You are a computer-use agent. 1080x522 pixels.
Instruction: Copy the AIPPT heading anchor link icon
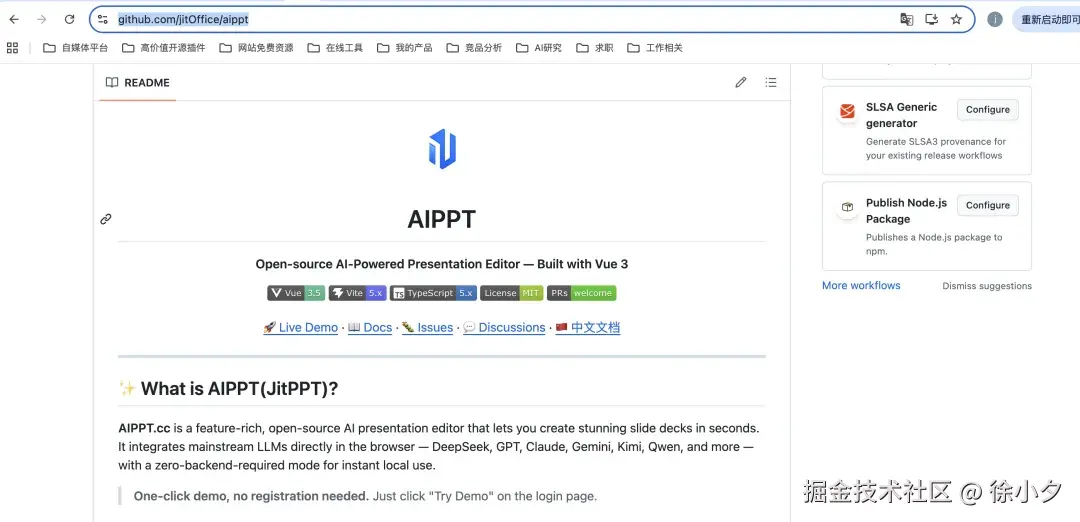click(105, 219)
